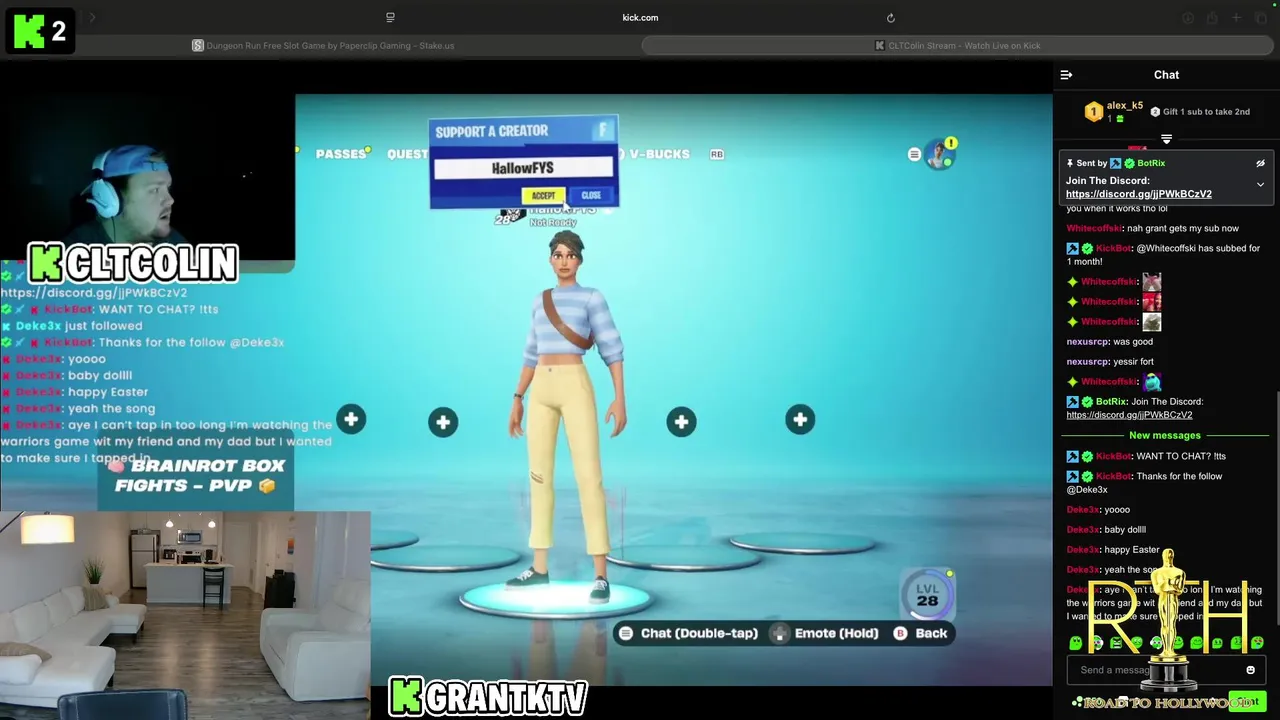Open the Discord link in BotRix's chat message

tap(1129, 415)
